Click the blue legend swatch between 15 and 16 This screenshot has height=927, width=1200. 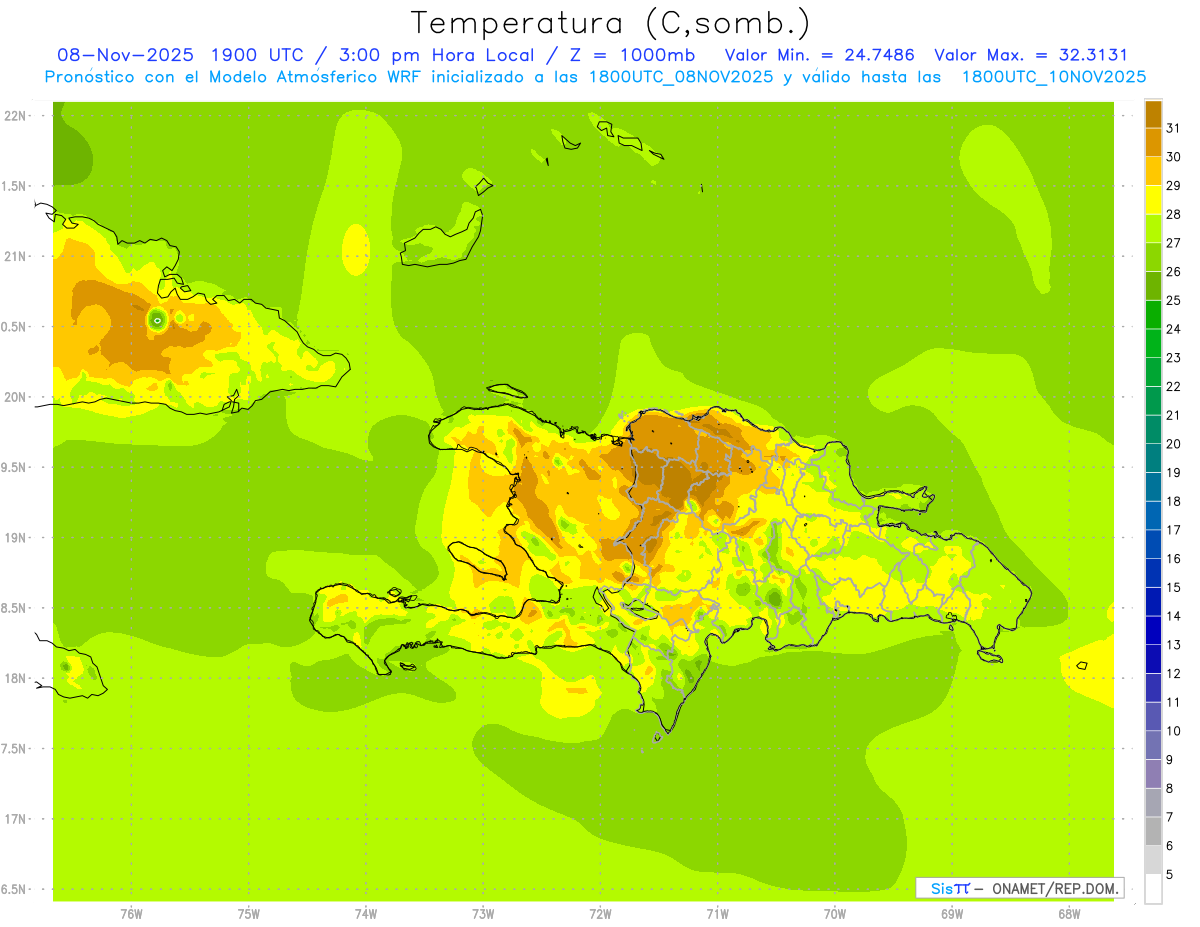(1153, 573)
